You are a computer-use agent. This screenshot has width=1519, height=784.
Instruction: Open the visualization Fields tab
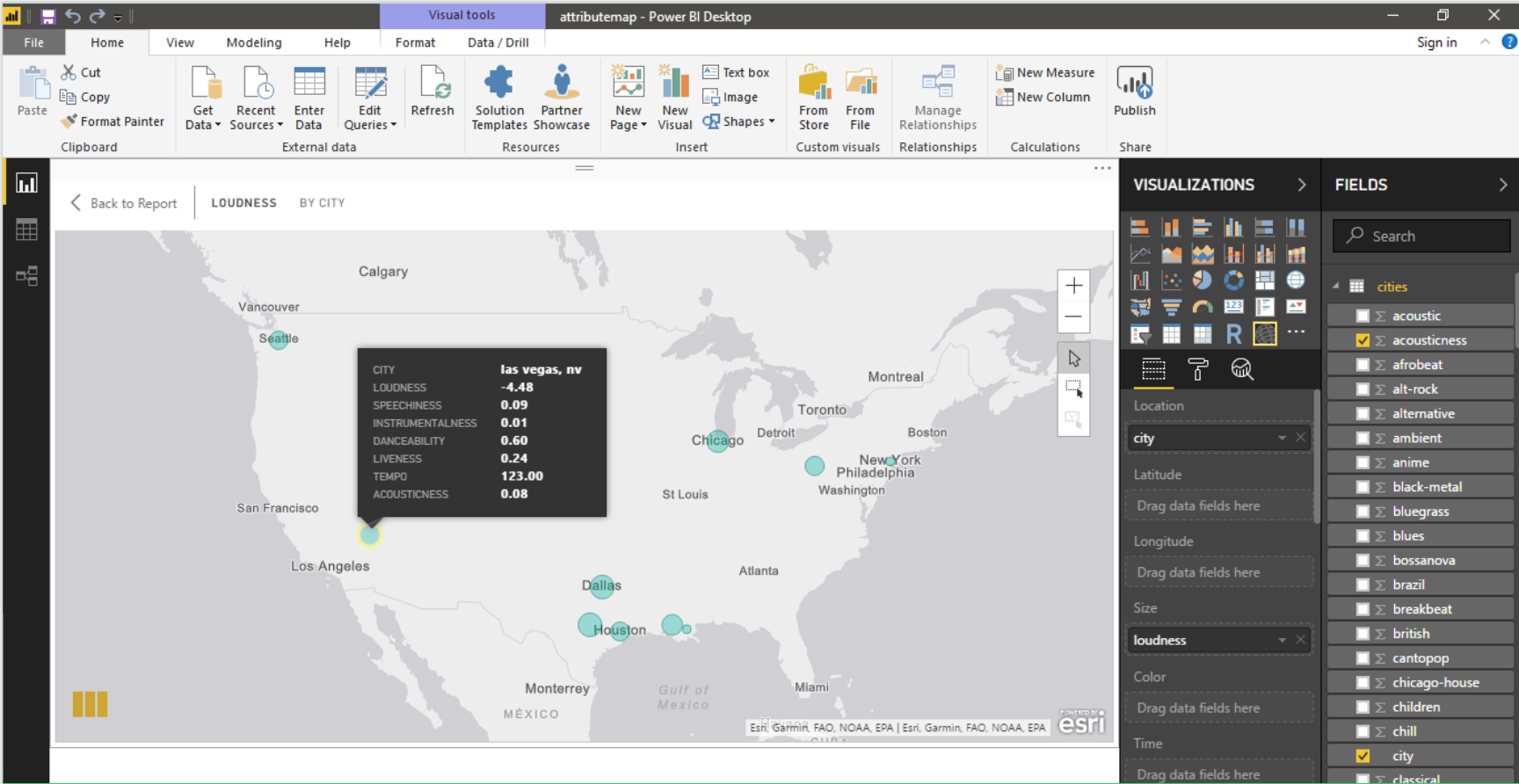(x=1153, y=369)
